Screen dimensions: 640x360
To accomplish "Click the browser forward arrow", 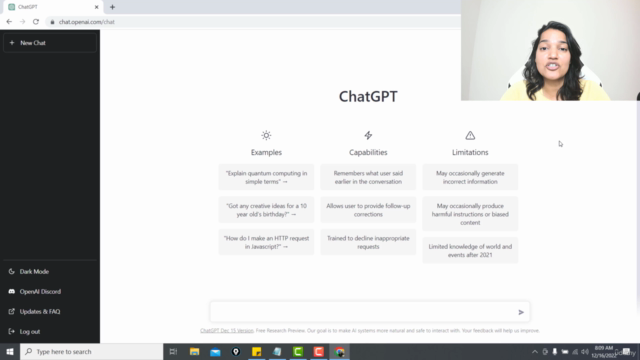I will pos(22,22).
